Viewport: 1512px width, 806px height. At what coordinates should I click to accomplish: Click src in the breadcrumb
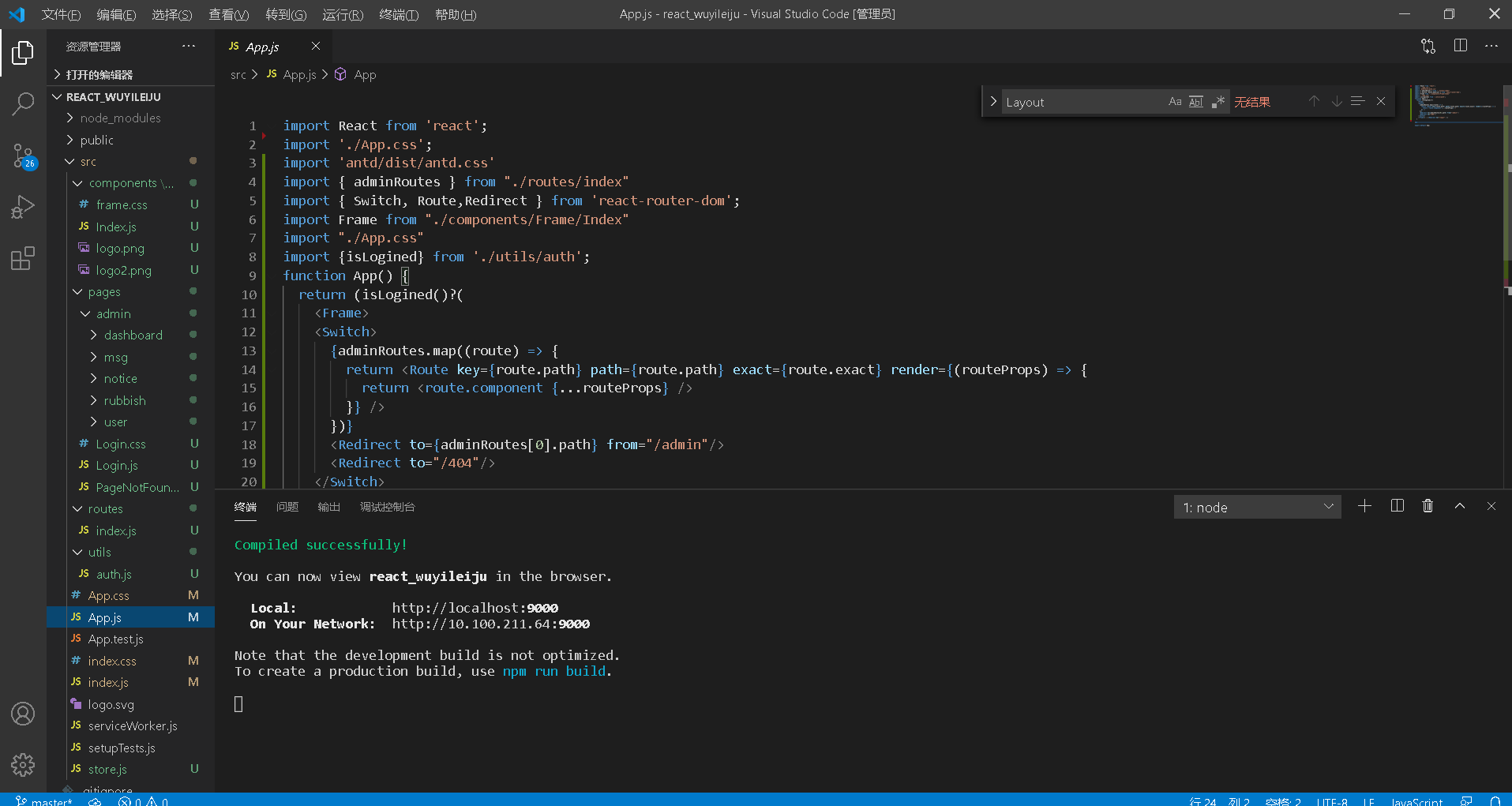[238, 75]
